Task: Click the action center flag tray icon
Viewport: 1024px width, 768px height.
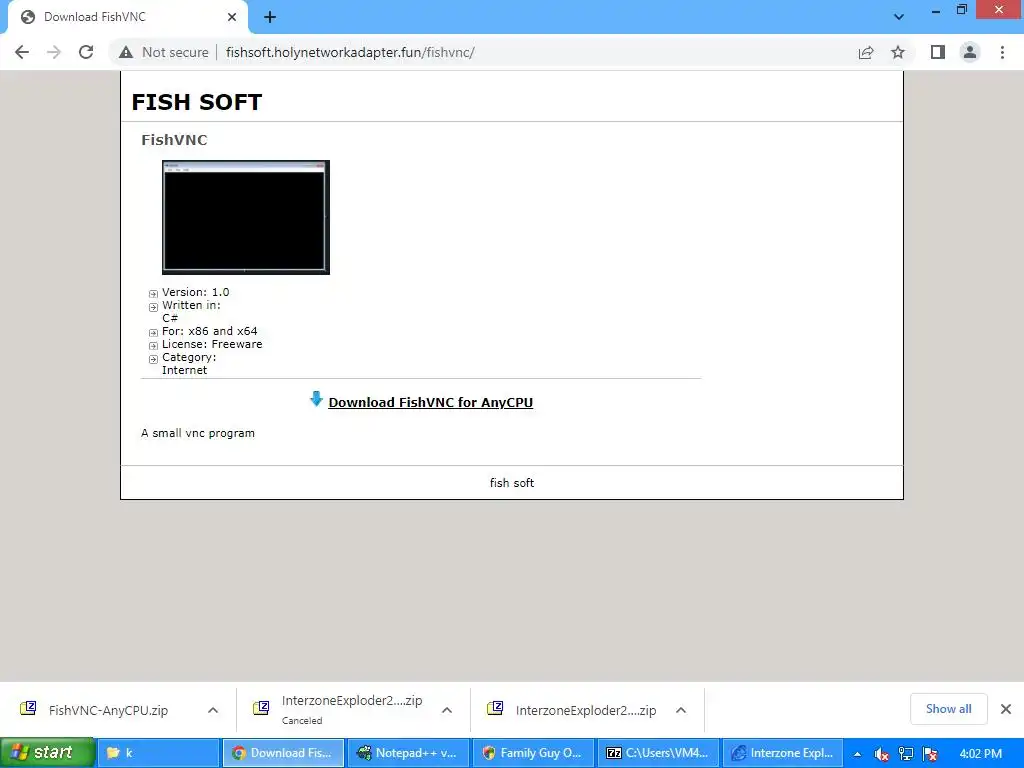Action: point(931,754)
